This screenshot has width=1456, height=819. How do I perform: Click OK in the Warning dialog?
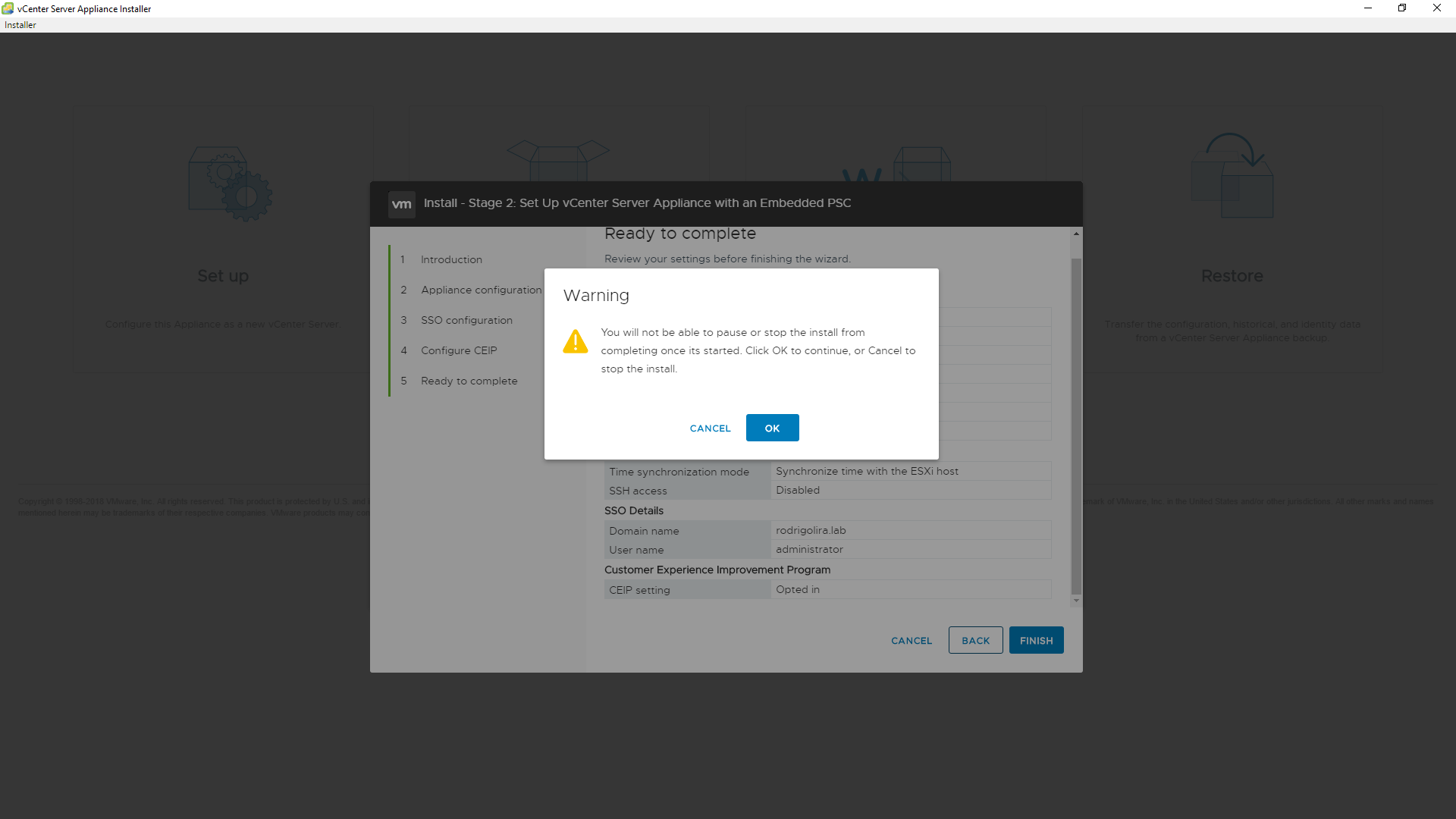coord(772,428)
